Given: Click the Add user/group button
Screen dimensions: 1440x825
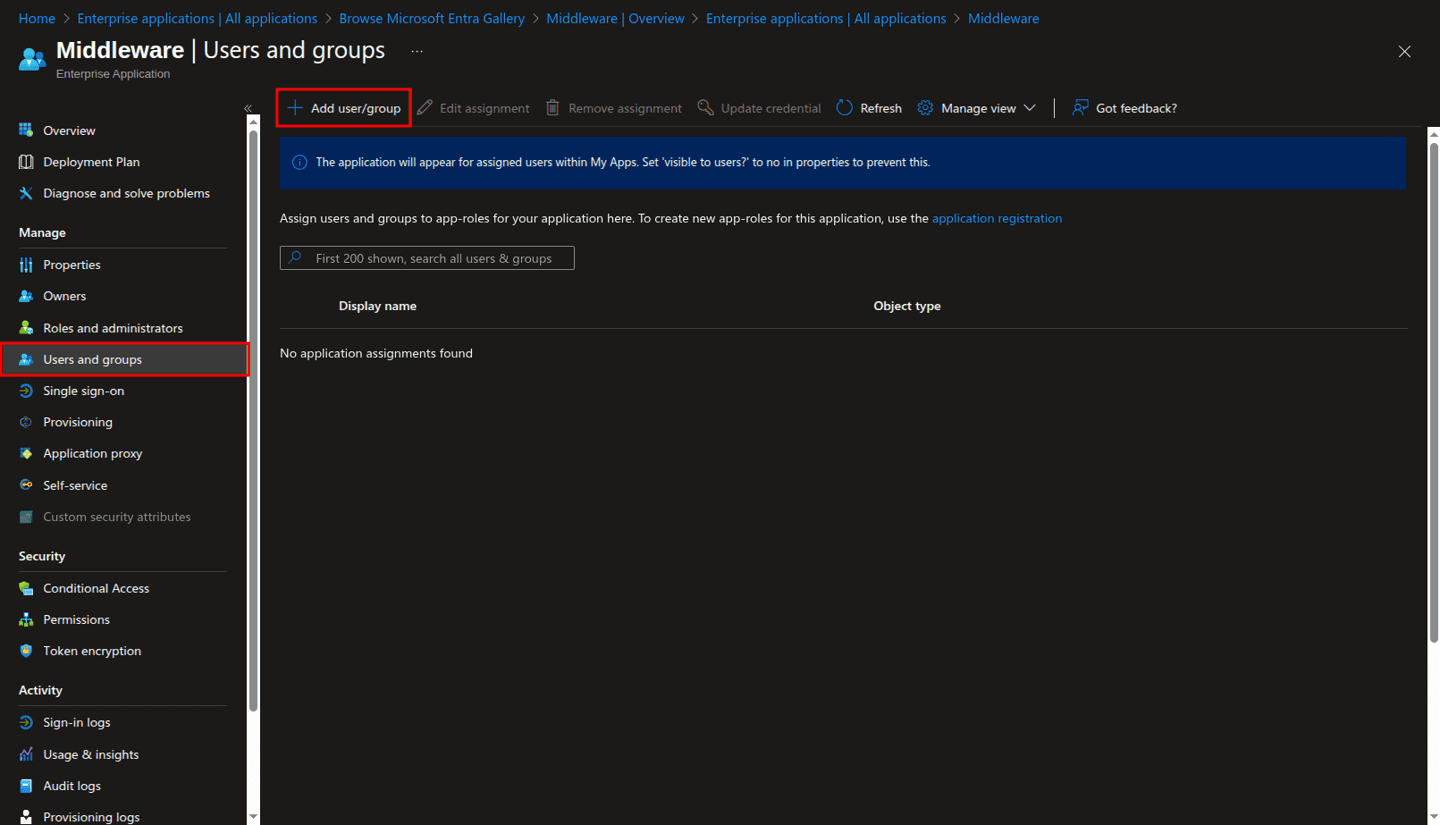Looking at the screenshot, I should [343, 107].
